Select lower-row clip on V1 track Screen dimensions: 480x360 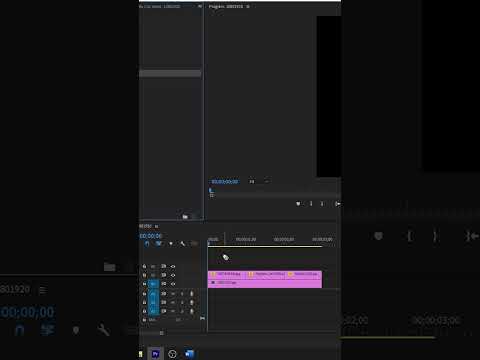click(x=265, y=283)
